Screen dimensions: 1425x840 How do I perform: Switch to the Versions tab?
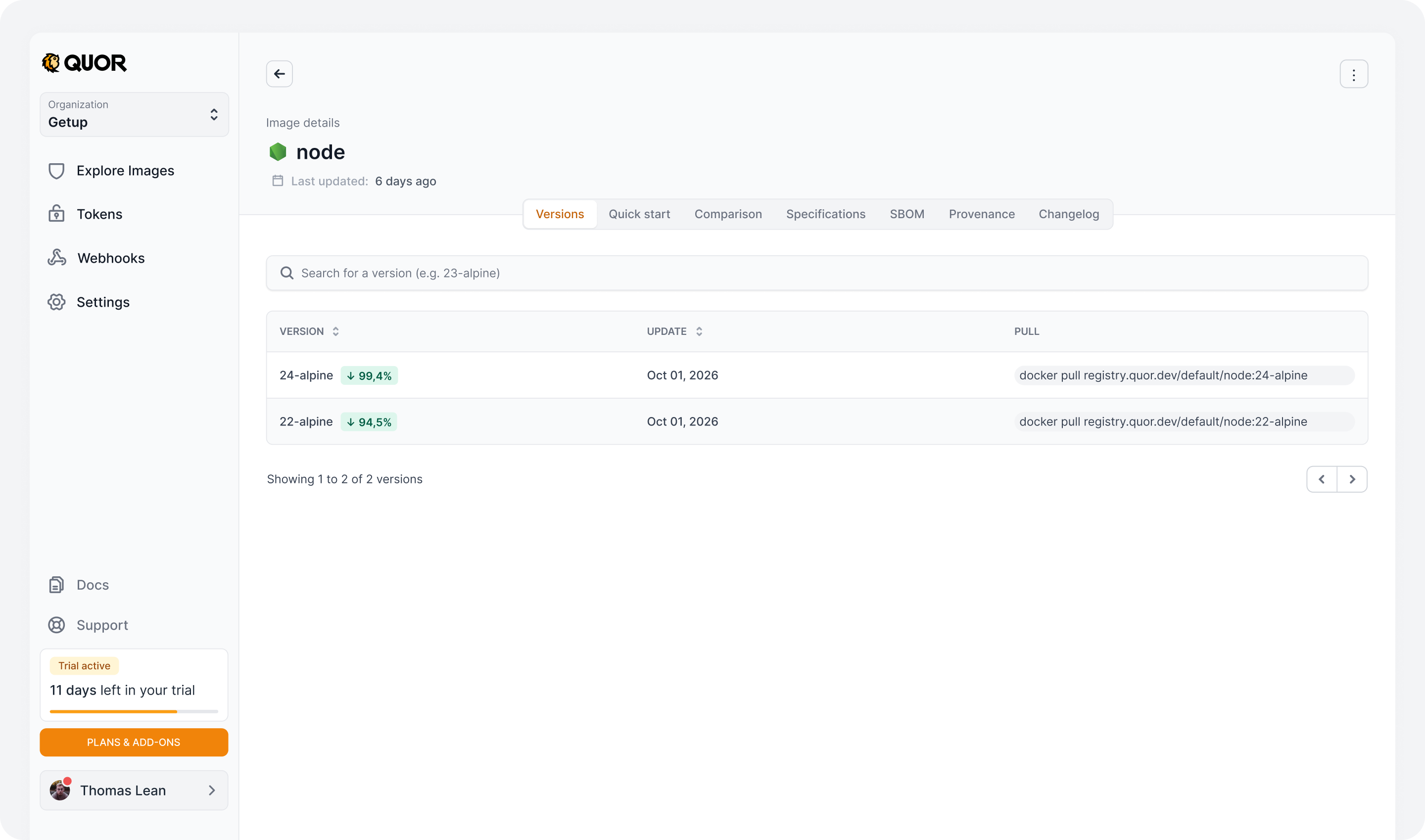[559, 214]
